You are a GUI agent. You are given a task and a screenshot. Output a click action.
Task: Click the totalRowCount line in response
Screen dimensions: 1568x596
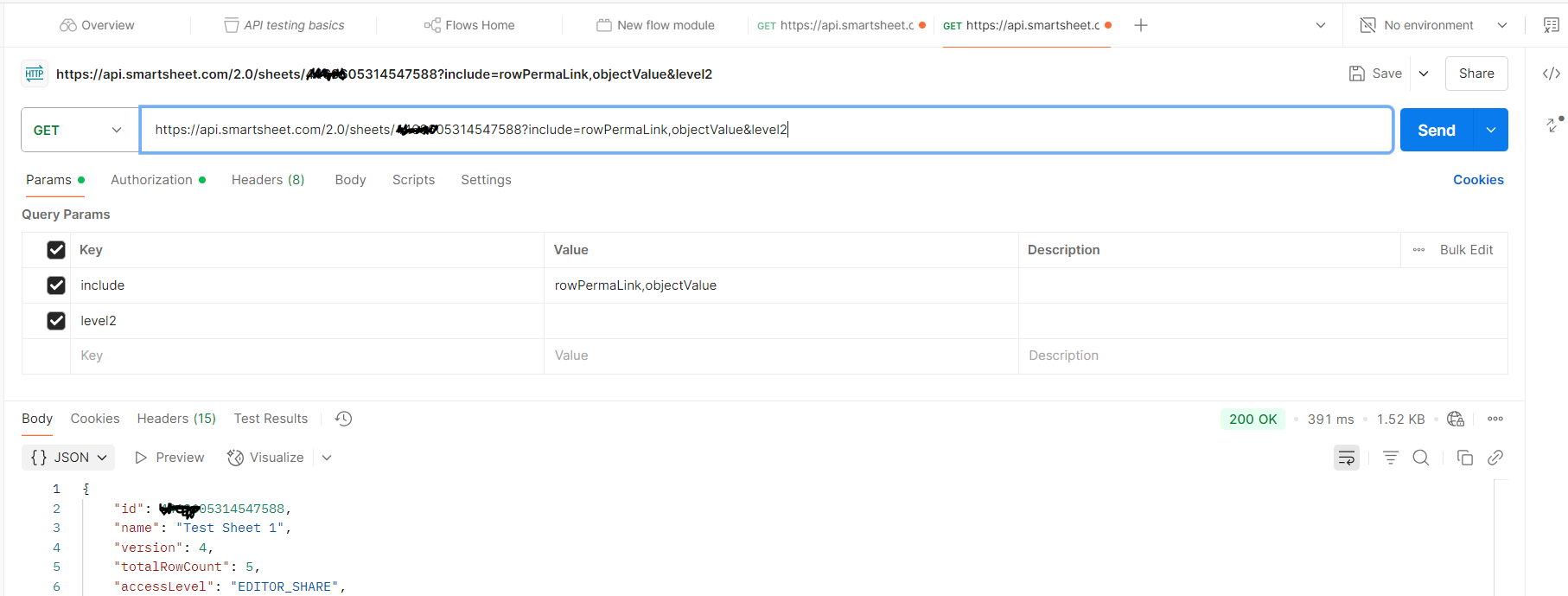coord(187,567)
